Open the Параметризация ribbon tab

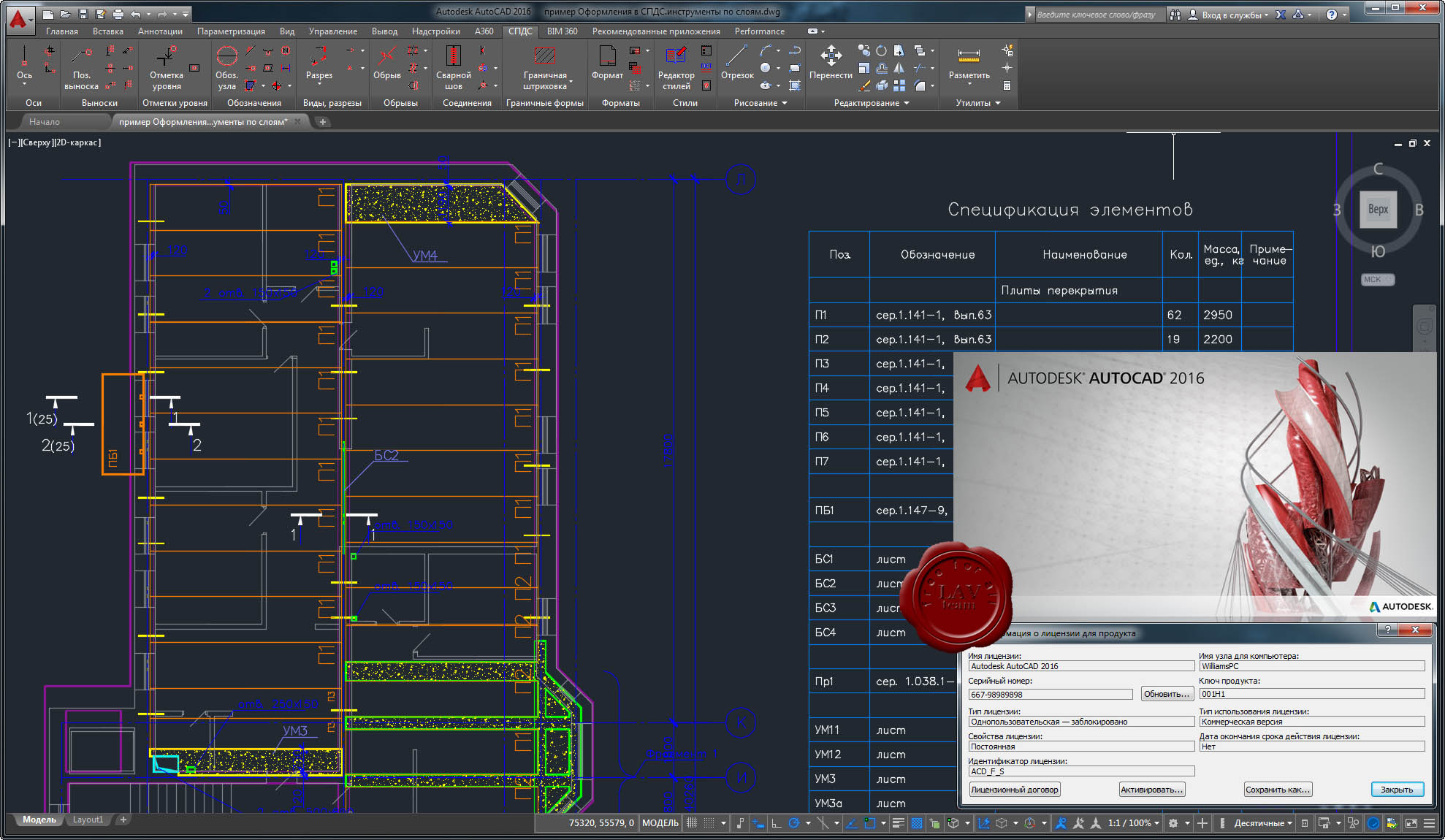click(231, 31)
